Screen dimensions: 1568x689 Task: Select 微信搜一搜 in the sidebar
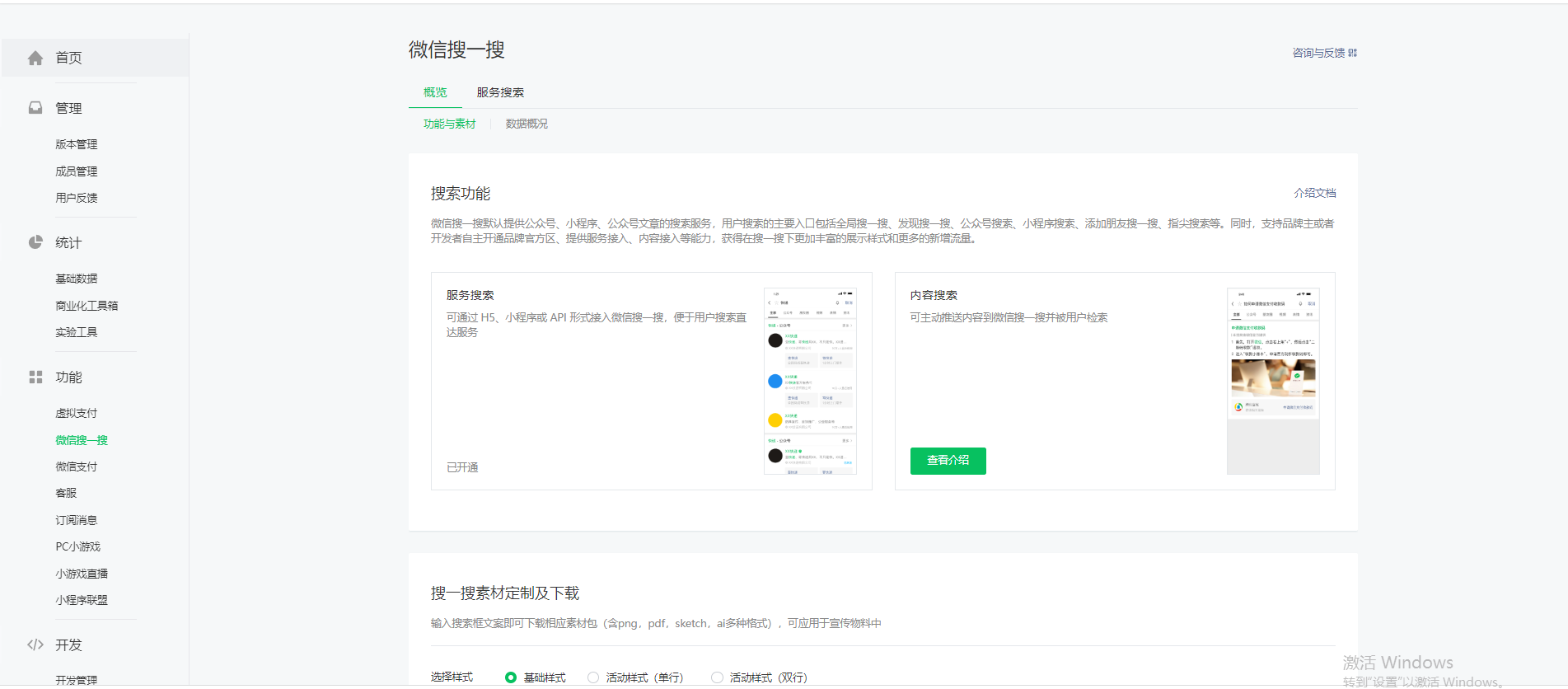click(82, 440)
